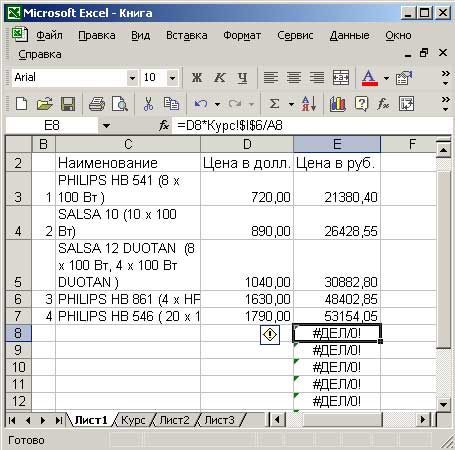The image size is (455, 450).
Task: Select column D header
Action: tap(247, 144)
